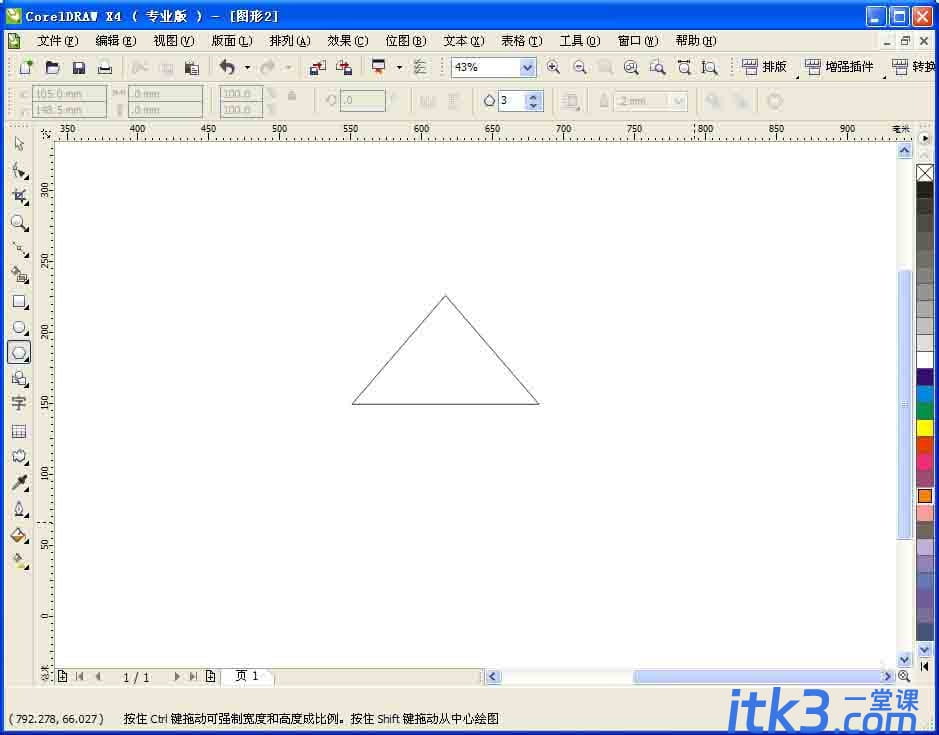Choose the no-fill X swatch
Viewport: 939px width, 735px height.
(925, 173)
